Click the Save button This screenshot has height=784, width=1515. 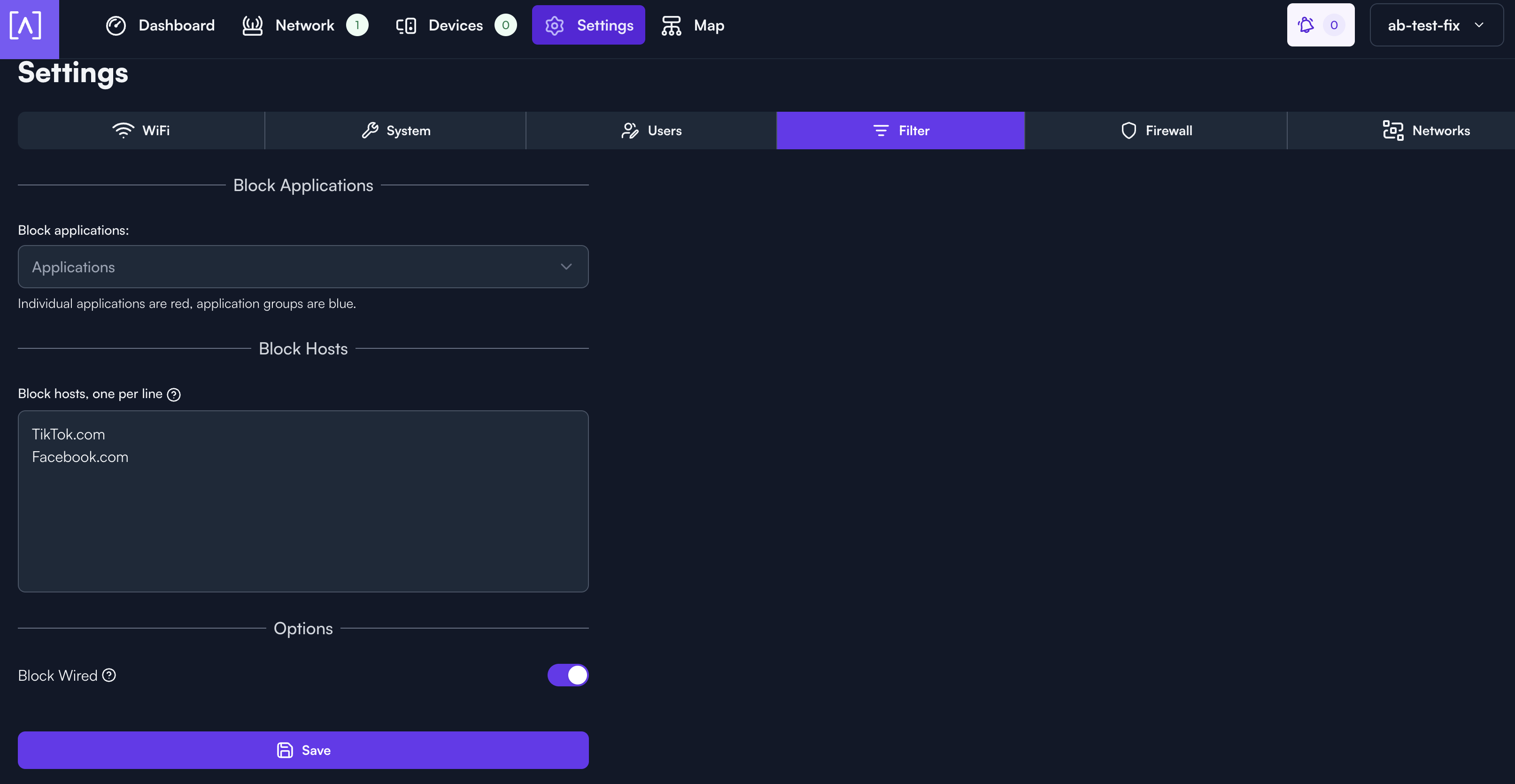click(x=303, y=750)
